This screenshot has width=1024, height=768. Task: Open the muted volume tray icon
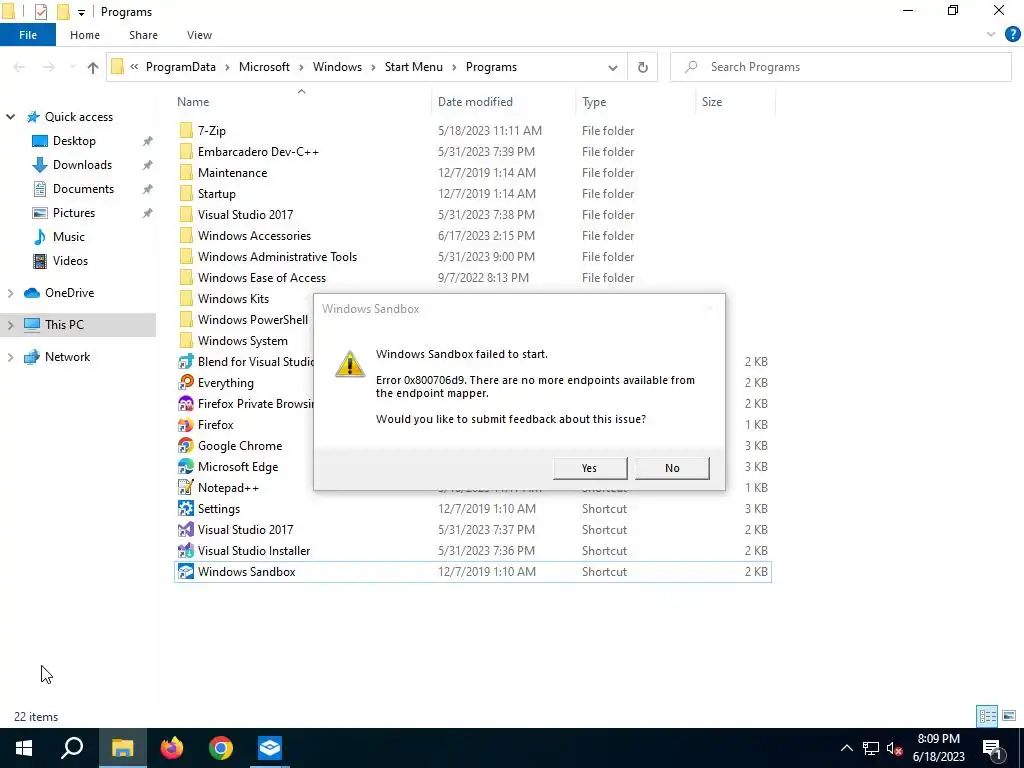(895, 748)
